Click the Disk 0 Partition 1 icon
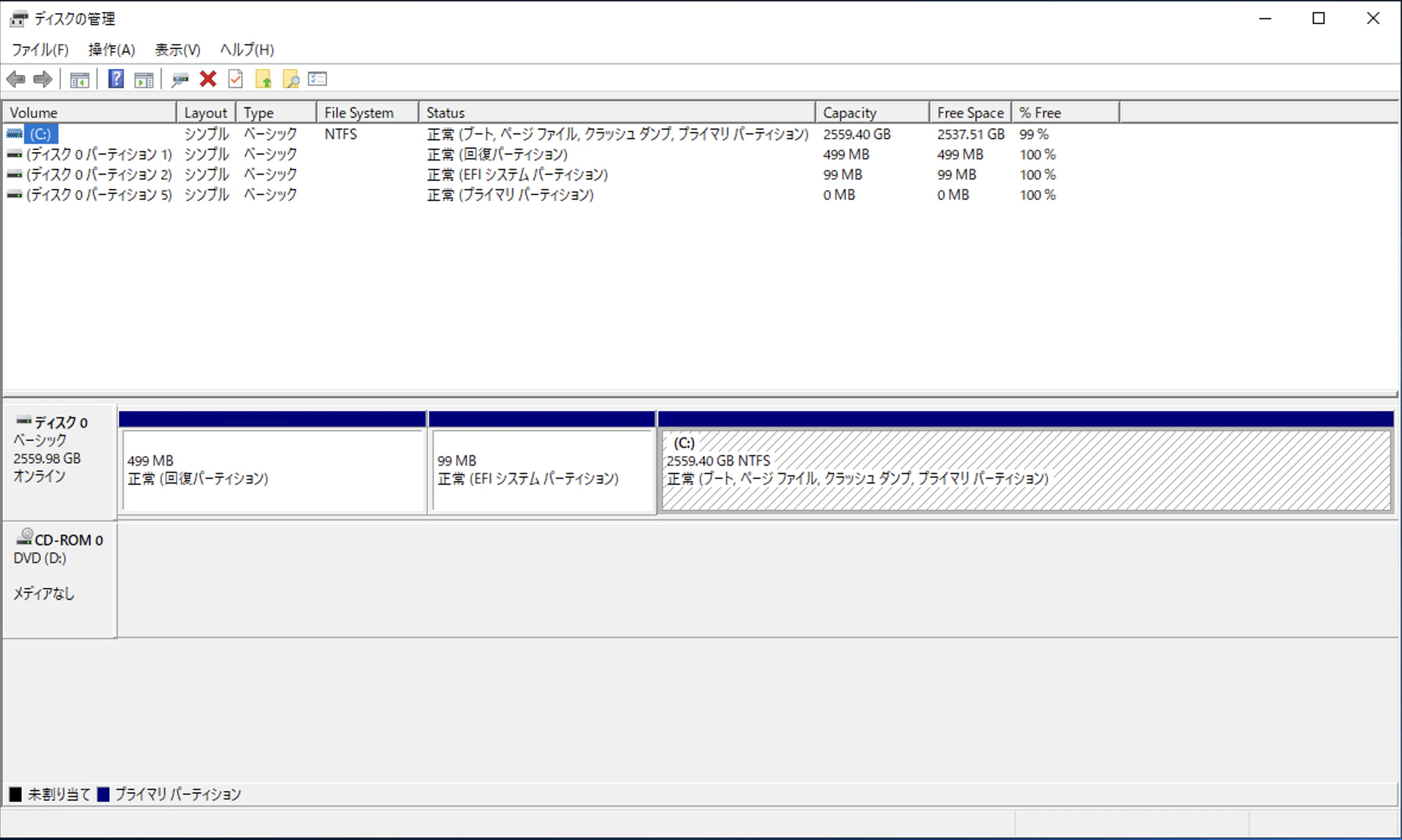Viewport: 1402px width, 840px height. coord(15,154)
